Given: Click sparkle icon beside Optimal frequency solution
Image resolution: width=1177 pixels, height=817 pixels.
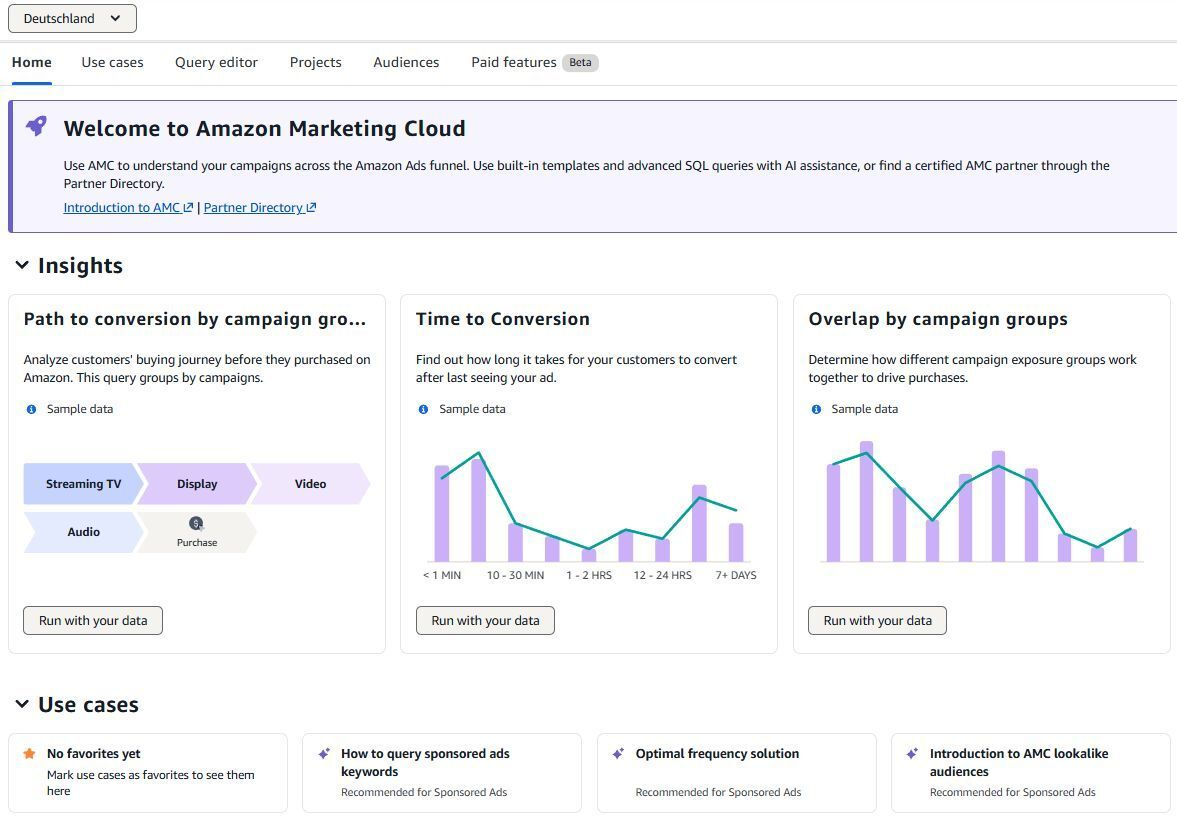Looking at the screenshot, I should coord(618,754).
